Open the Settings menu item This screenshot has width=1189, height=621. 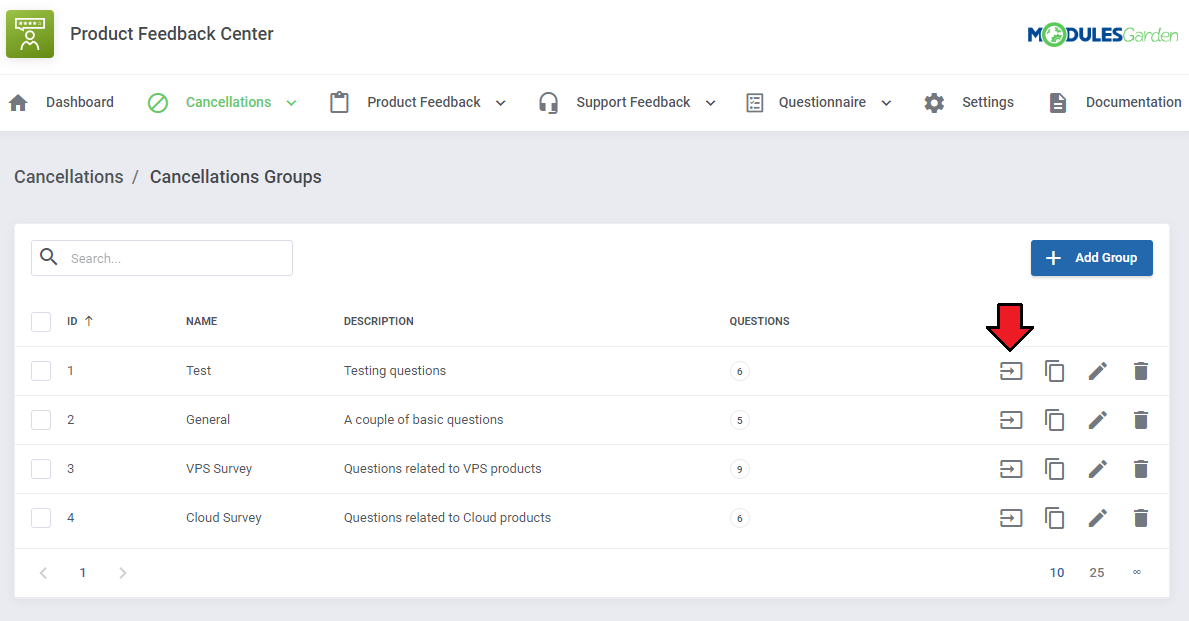click(987, 102)
